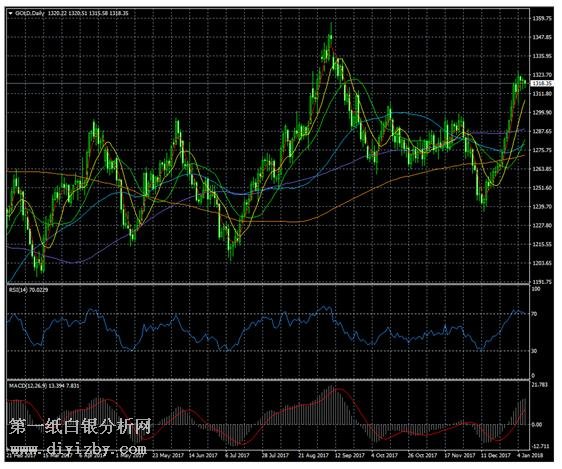This screenshot has height=469, width=562.
Task: Click the 26 Oct 2017 date label
Action: (x=422, y=455)
